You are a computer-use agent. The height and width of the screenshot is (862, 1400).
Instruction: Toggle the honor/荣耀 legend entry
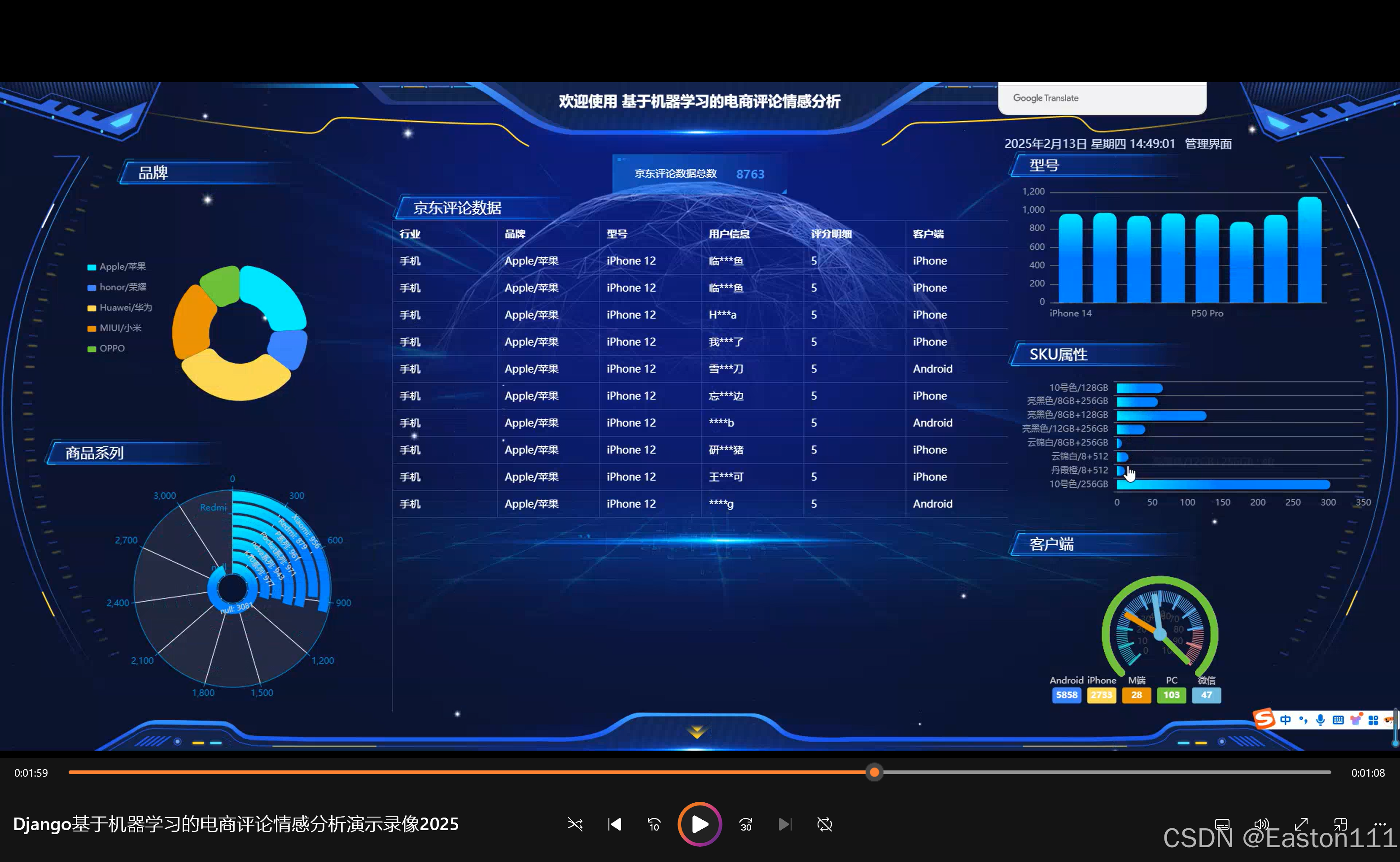tap(116, 287)
